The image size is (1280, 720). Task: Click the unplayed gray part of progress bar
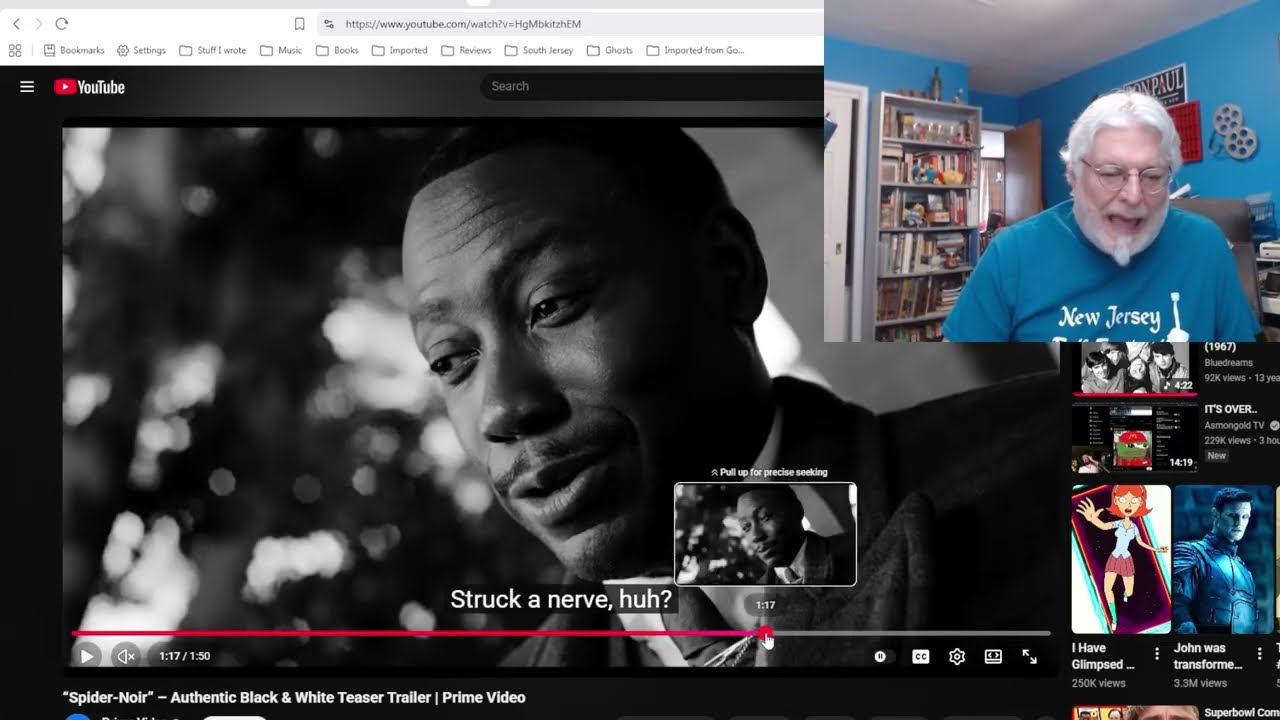(x=911, y=633)
